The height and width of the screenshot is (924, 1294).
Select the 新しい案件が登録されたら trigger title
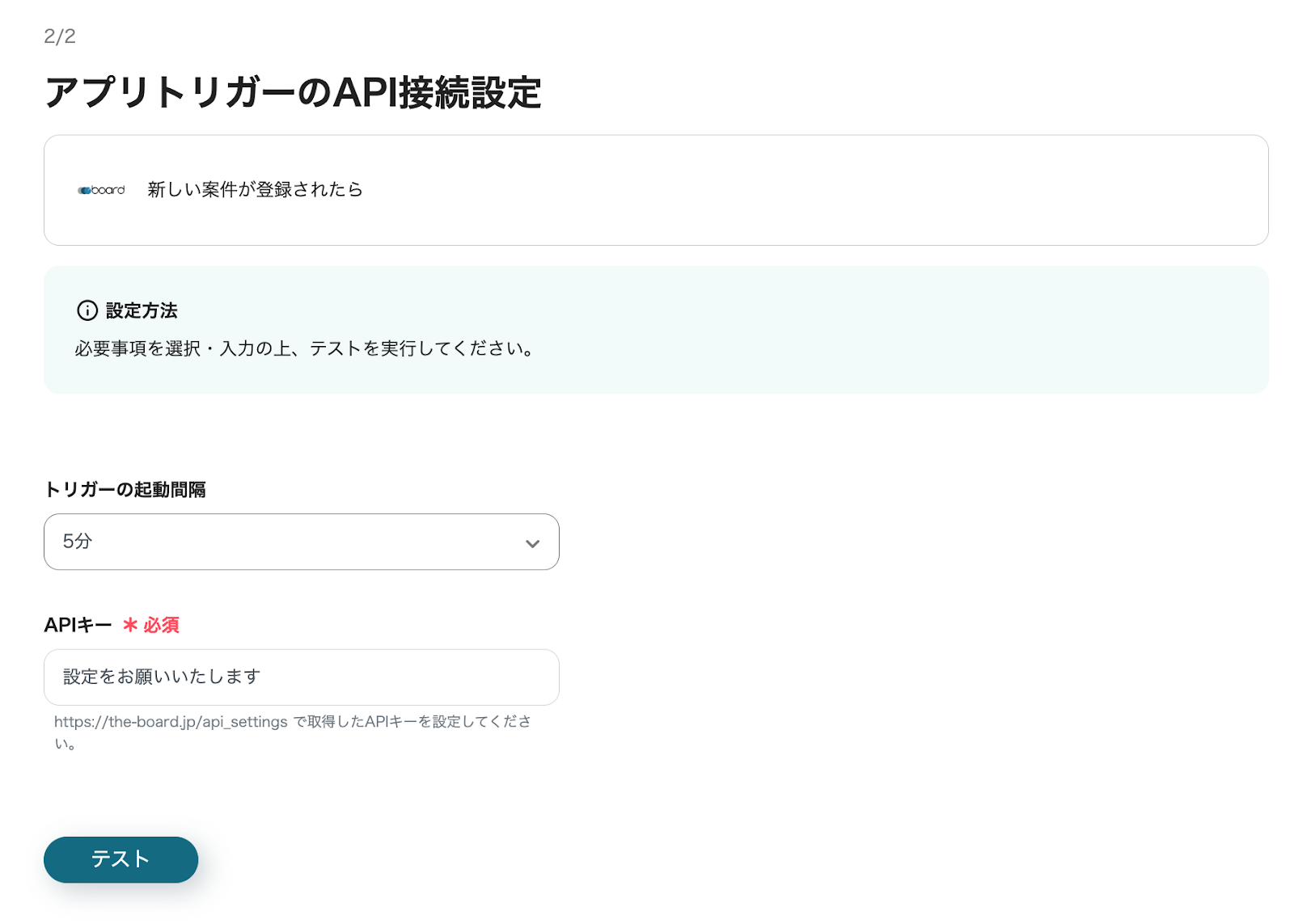point(255,190)
